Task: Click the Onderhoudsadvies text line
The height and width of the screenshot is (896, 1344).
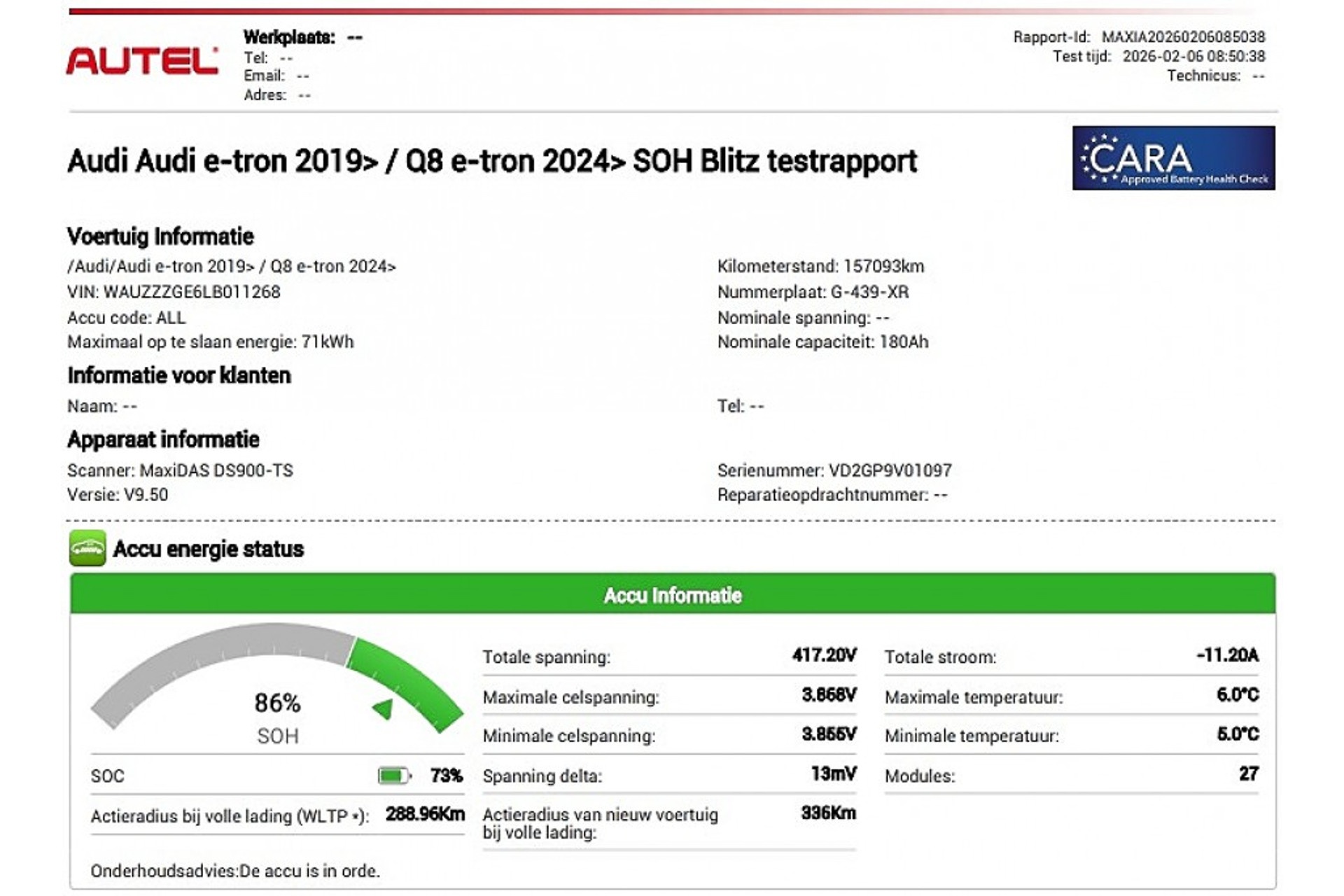Action: [235, 871]
